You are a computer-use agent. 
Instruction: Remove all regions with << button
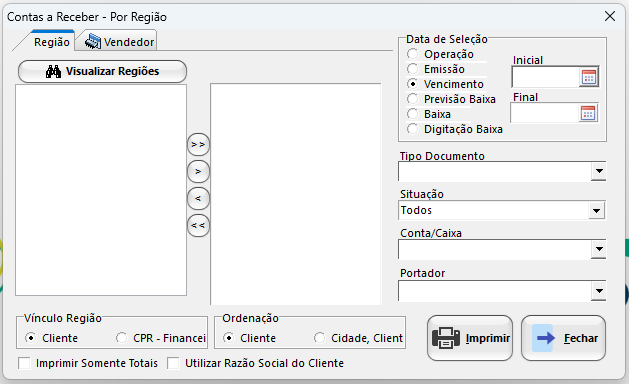pyautogui.click(x=198, y=226)
